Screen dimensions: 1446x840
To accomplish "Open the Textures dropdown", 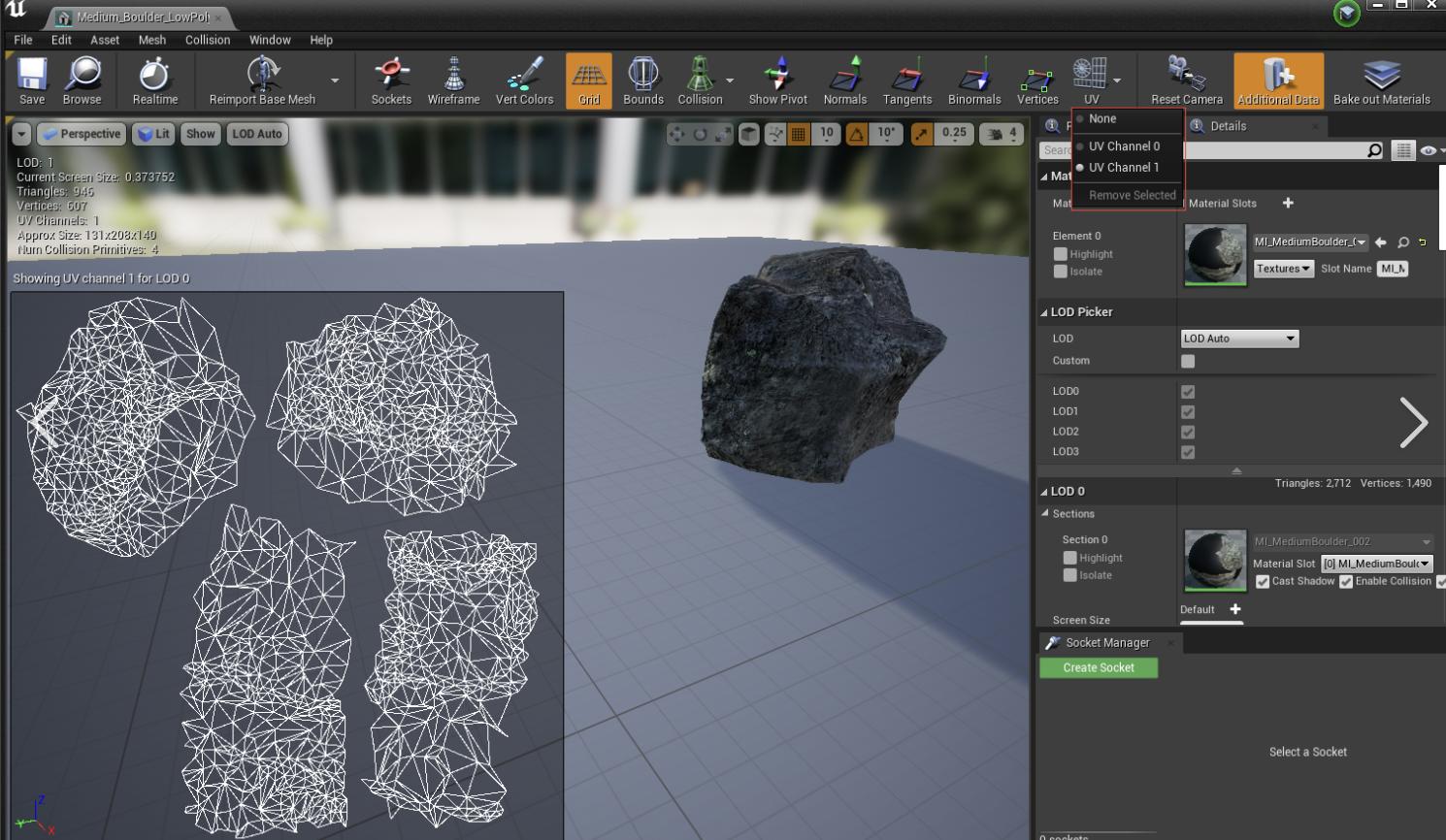I will pos(1283,269).
